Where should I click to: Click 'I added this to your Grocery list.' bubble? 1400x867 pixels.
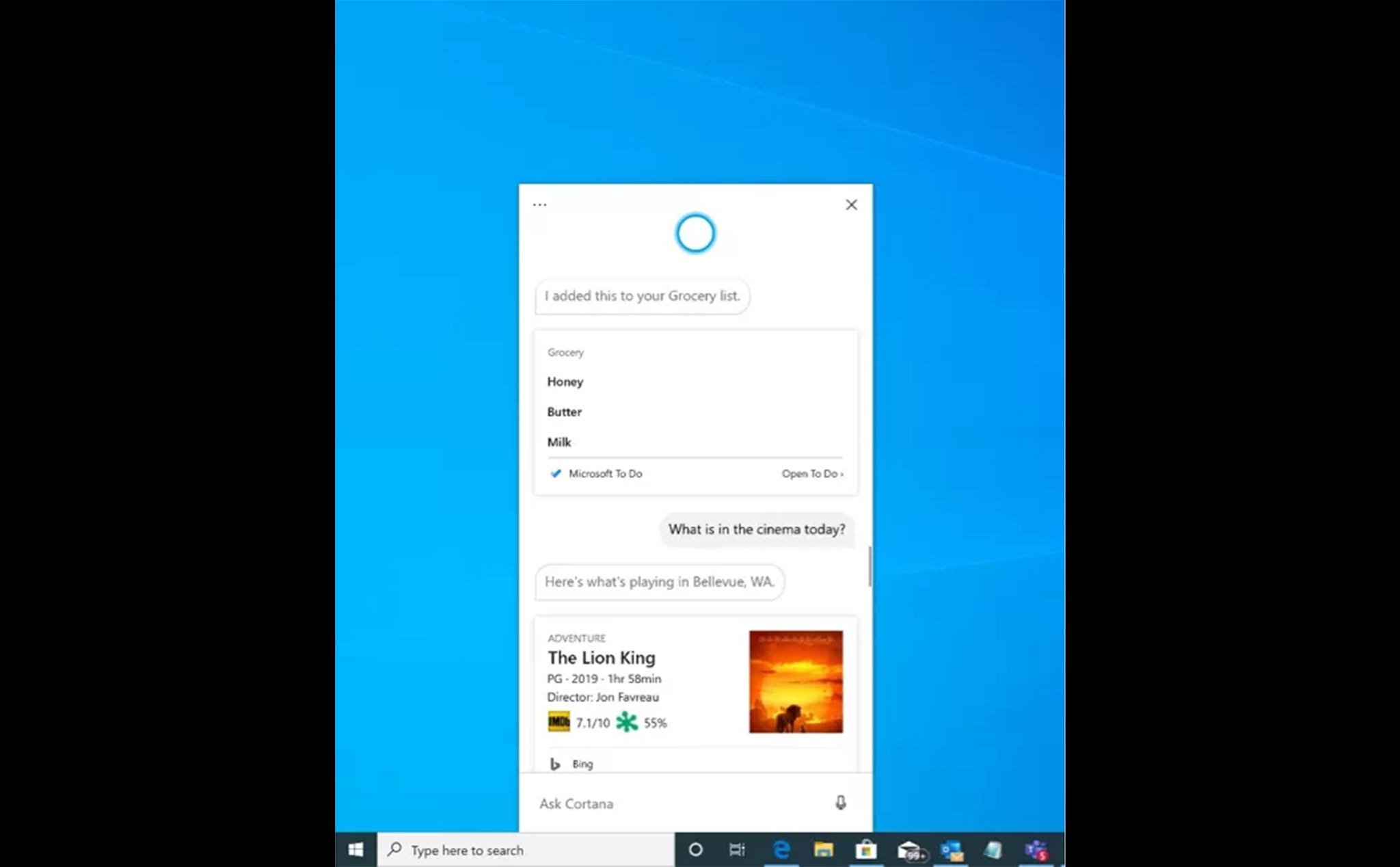coord(642,296)
